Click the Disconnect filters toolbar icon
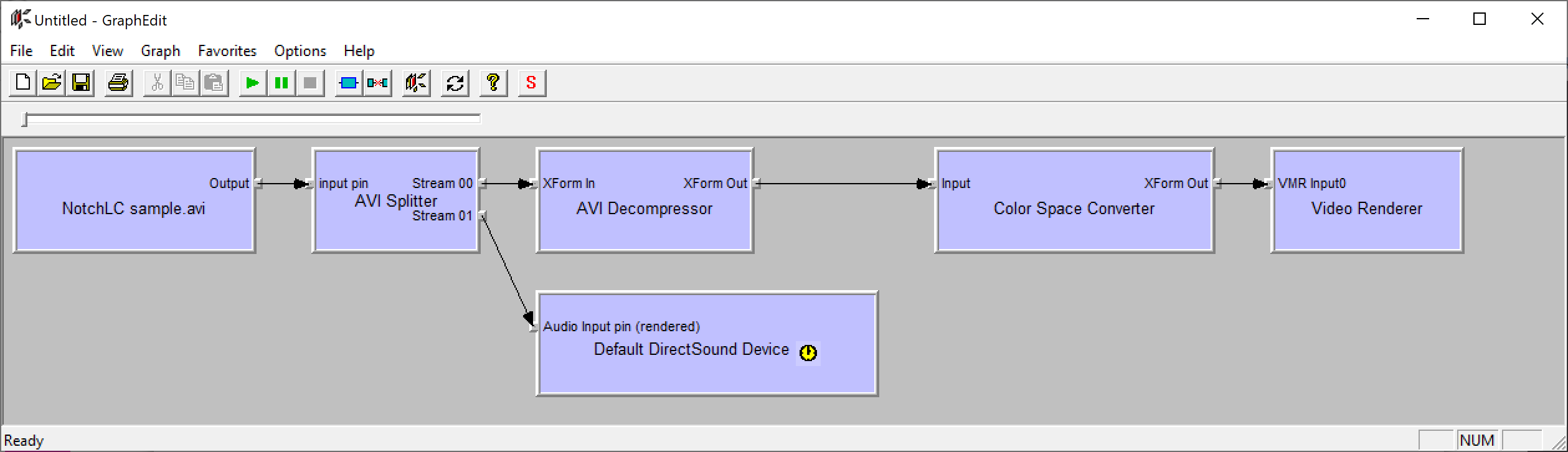Screen dimensions: 1568x452 click(x=377, y=83)
